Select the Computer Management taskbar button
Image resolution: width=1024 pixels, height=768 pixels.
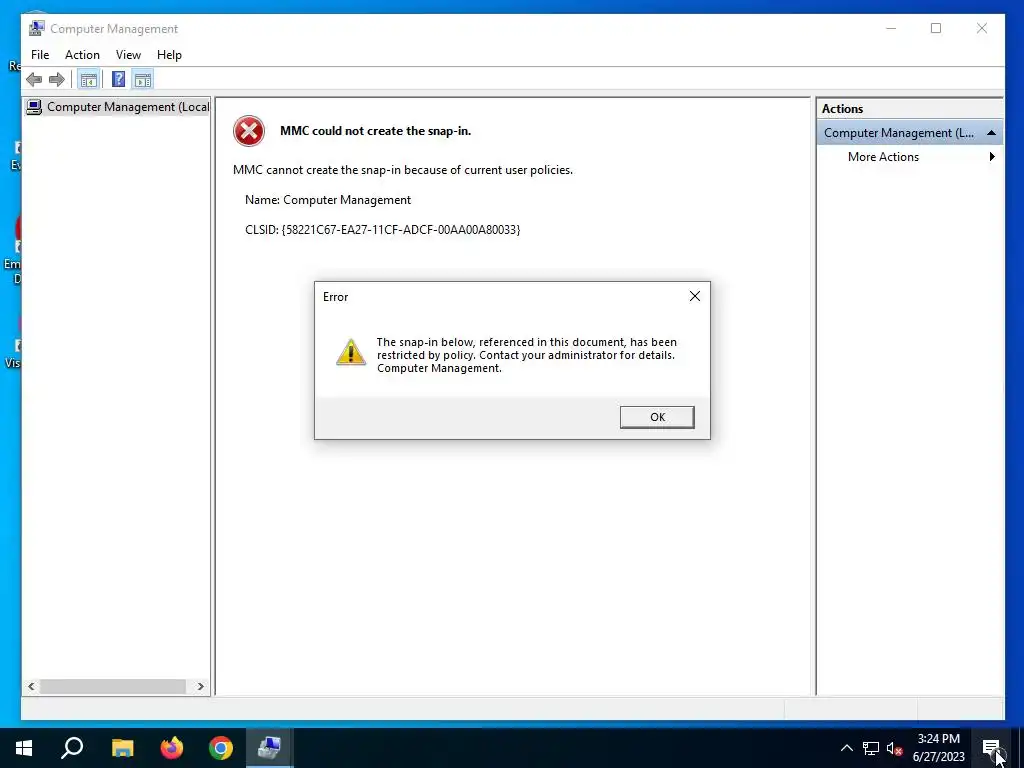(x=269, y=748)
